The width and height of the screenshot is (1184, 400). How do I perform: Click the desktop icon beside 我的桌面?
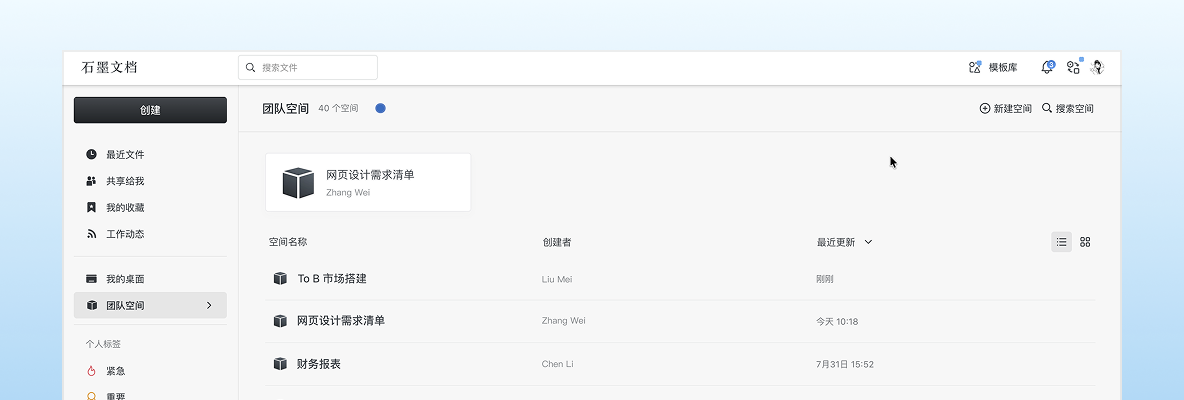coord(91,279)
